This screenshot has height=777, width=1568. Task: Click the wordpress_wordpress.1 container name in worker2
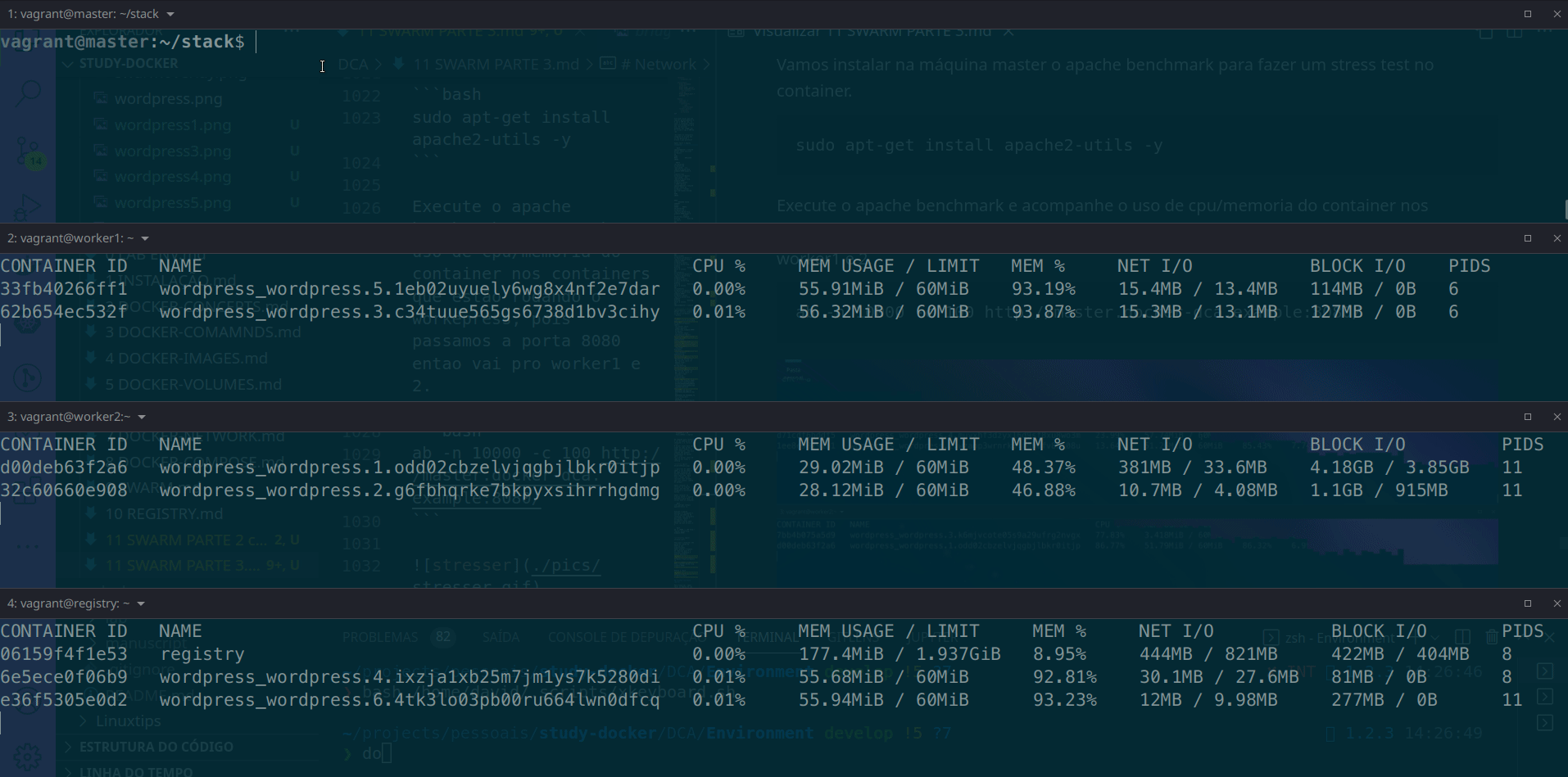pyautogui.click(x=409, y=468)
